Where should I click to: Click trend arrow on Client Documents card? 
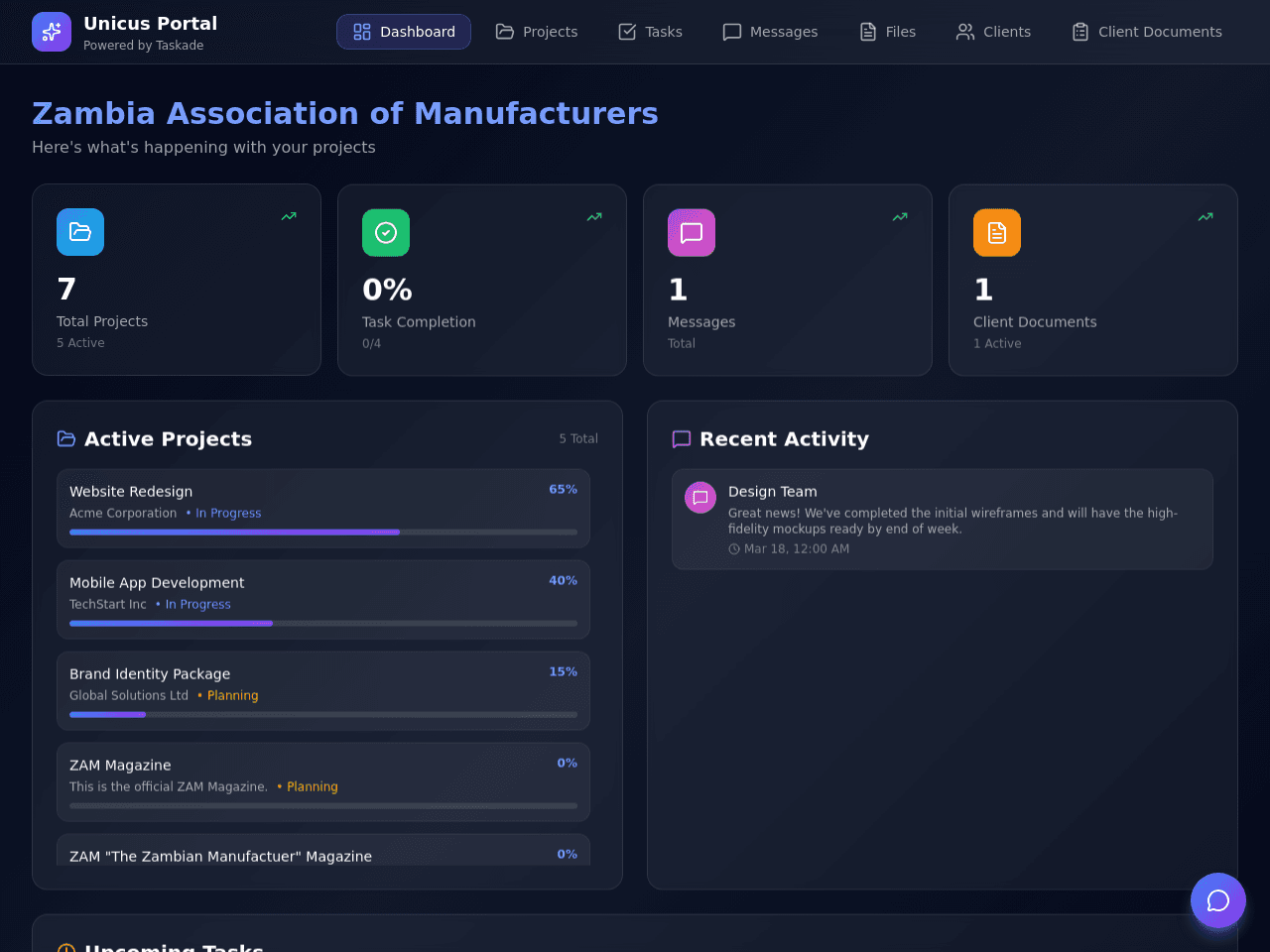tap(1206, 217)
